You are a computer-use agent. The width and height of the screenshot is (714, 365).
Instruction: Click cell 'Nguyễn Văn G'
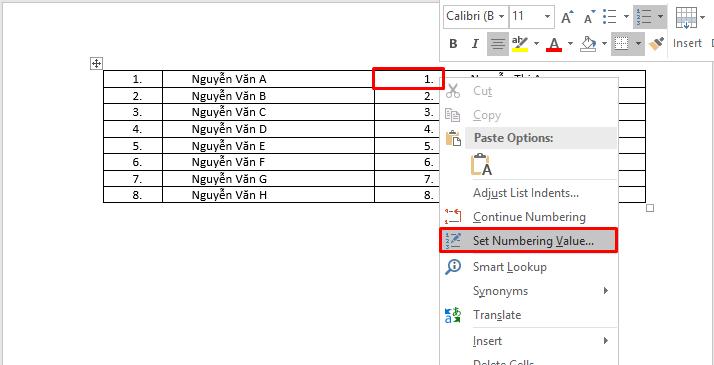coord(268,179)
